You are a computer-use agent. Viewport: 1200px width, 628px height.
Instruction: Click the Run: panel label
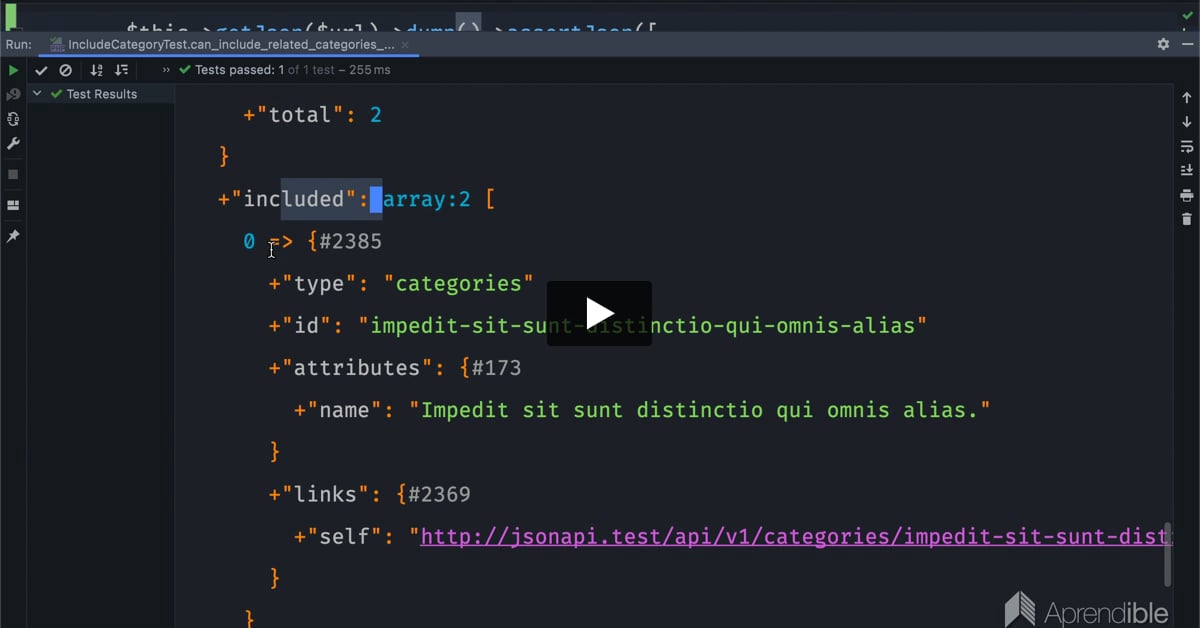(x=19, y=44)
